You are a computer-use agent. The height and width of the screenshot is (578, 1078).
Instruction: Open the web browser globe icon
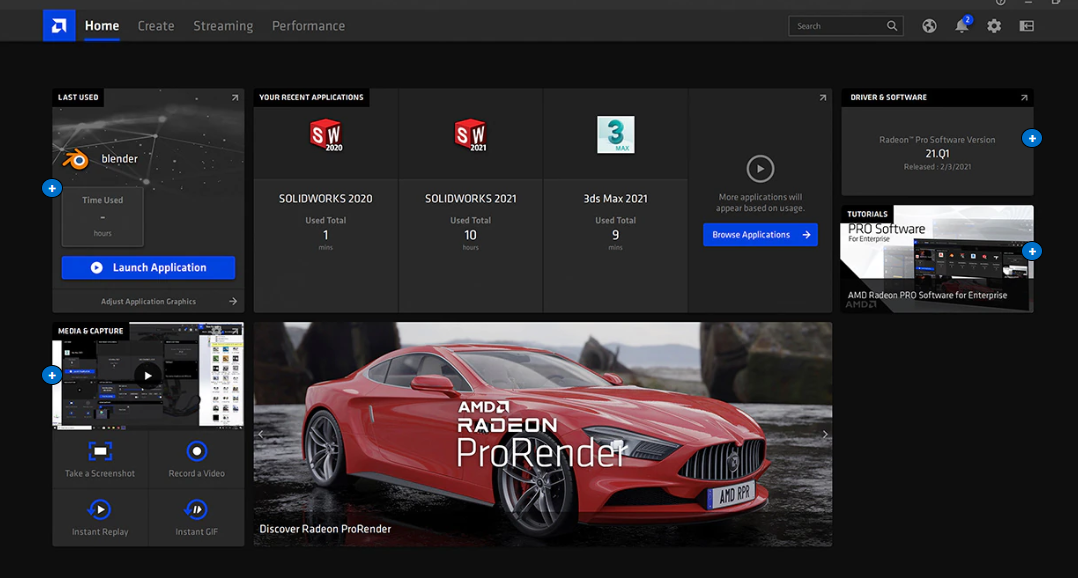[929, 26]
